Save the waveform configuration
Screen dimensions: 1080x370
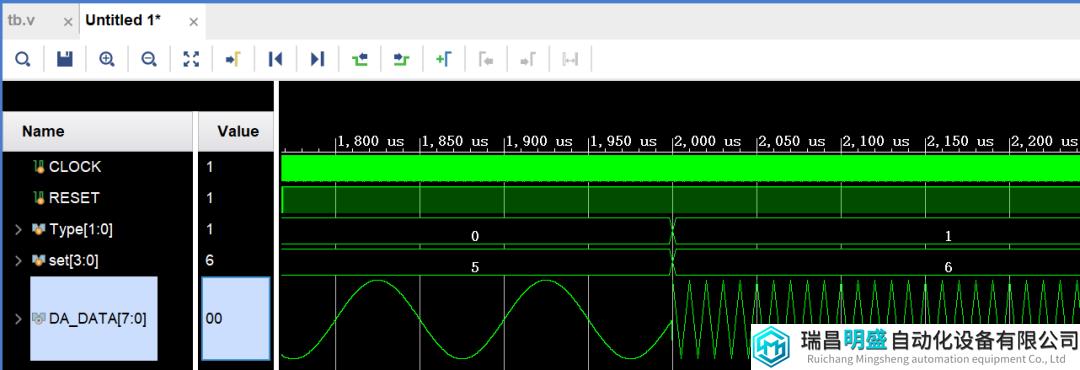point(65,60)
